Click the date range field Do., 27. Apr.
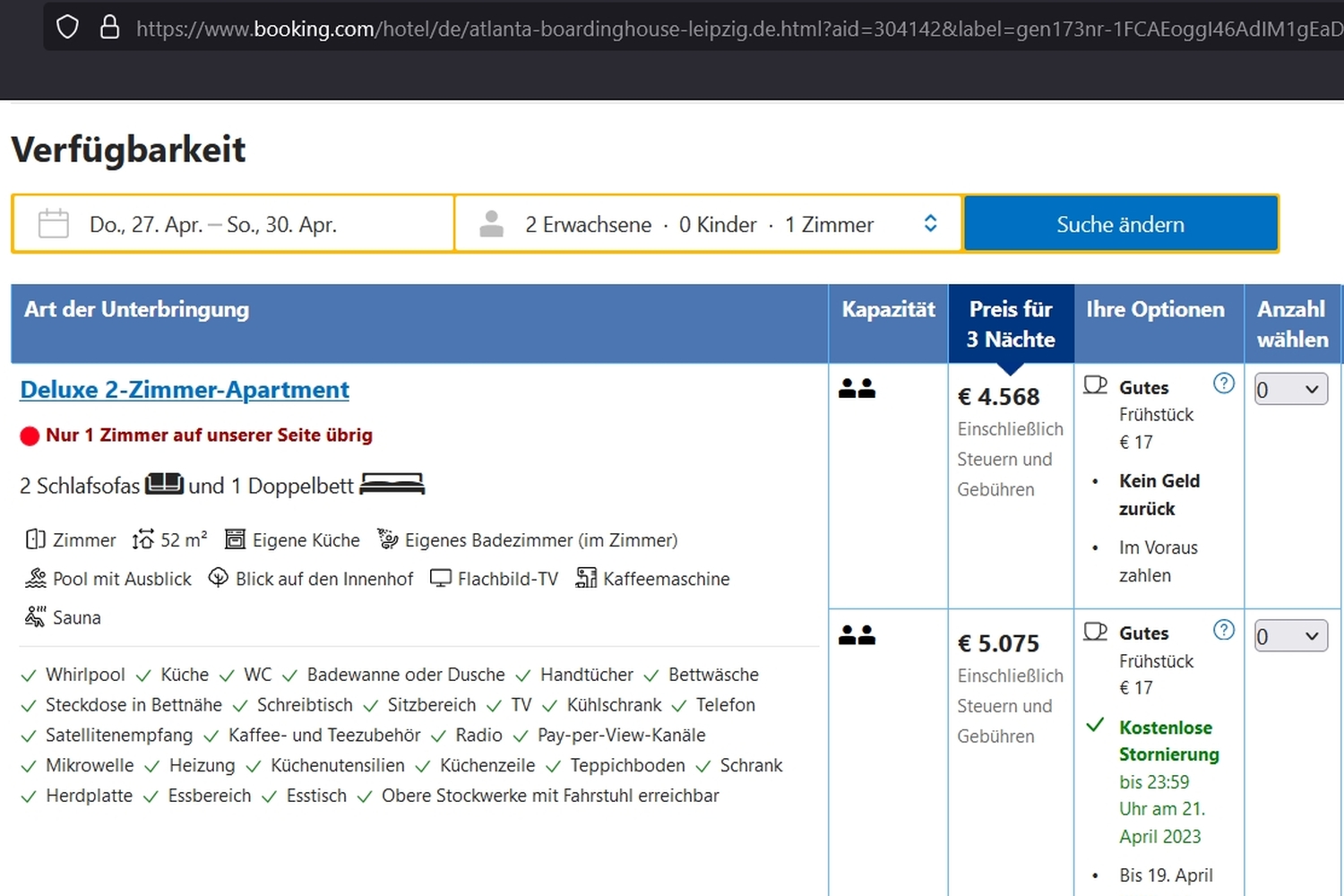The width and height of the screenshot is (1344, 896). (213, 224)
